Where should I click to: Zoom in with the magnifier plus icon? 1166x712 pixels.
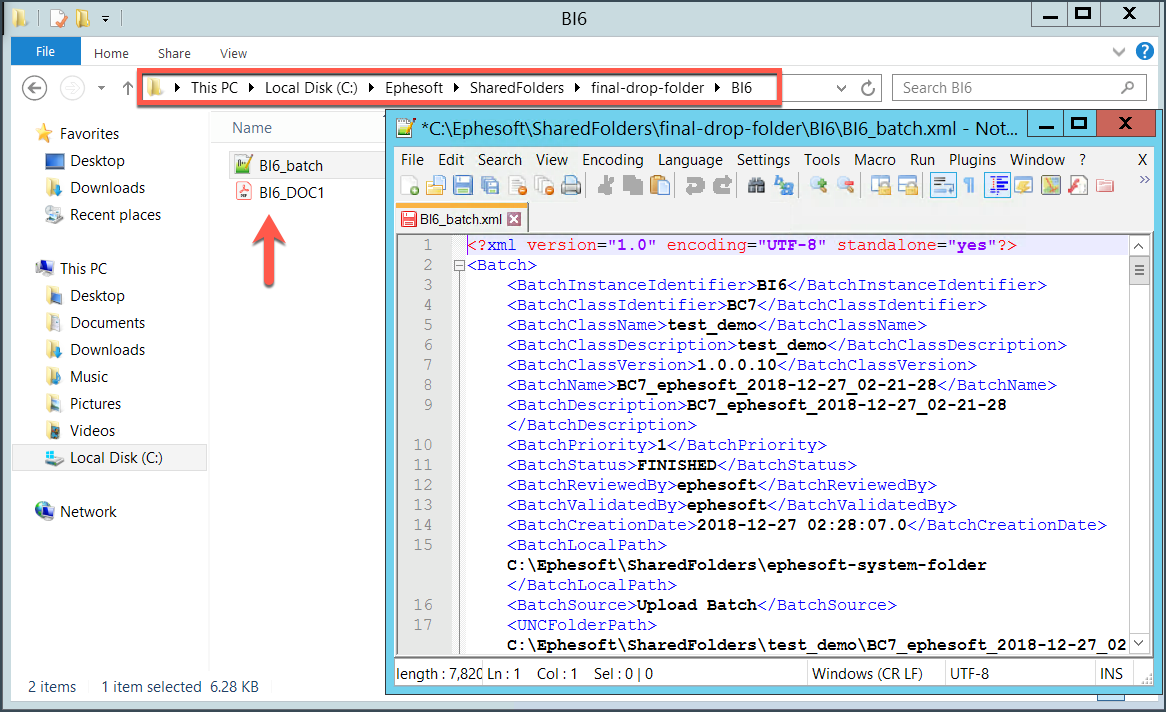pyautogui.click(x=819, y=185)
